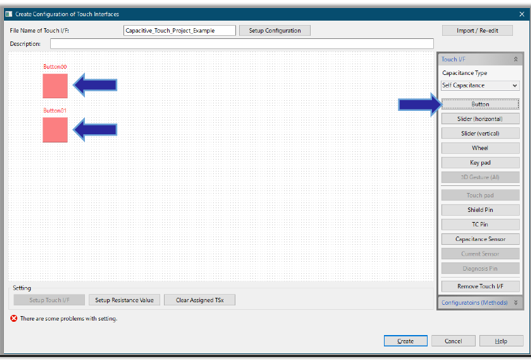The width and height of the screenshot is (531, 360).
Task: Add a Button touch interface
Action: coord(480,104)
